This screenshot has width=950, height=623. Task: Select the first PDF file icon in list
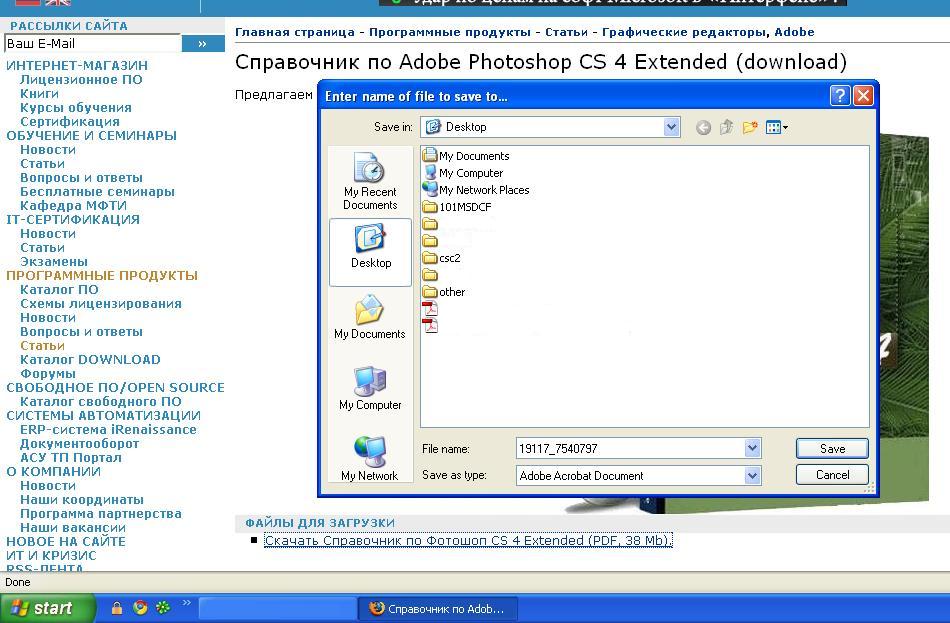[430, 309]
